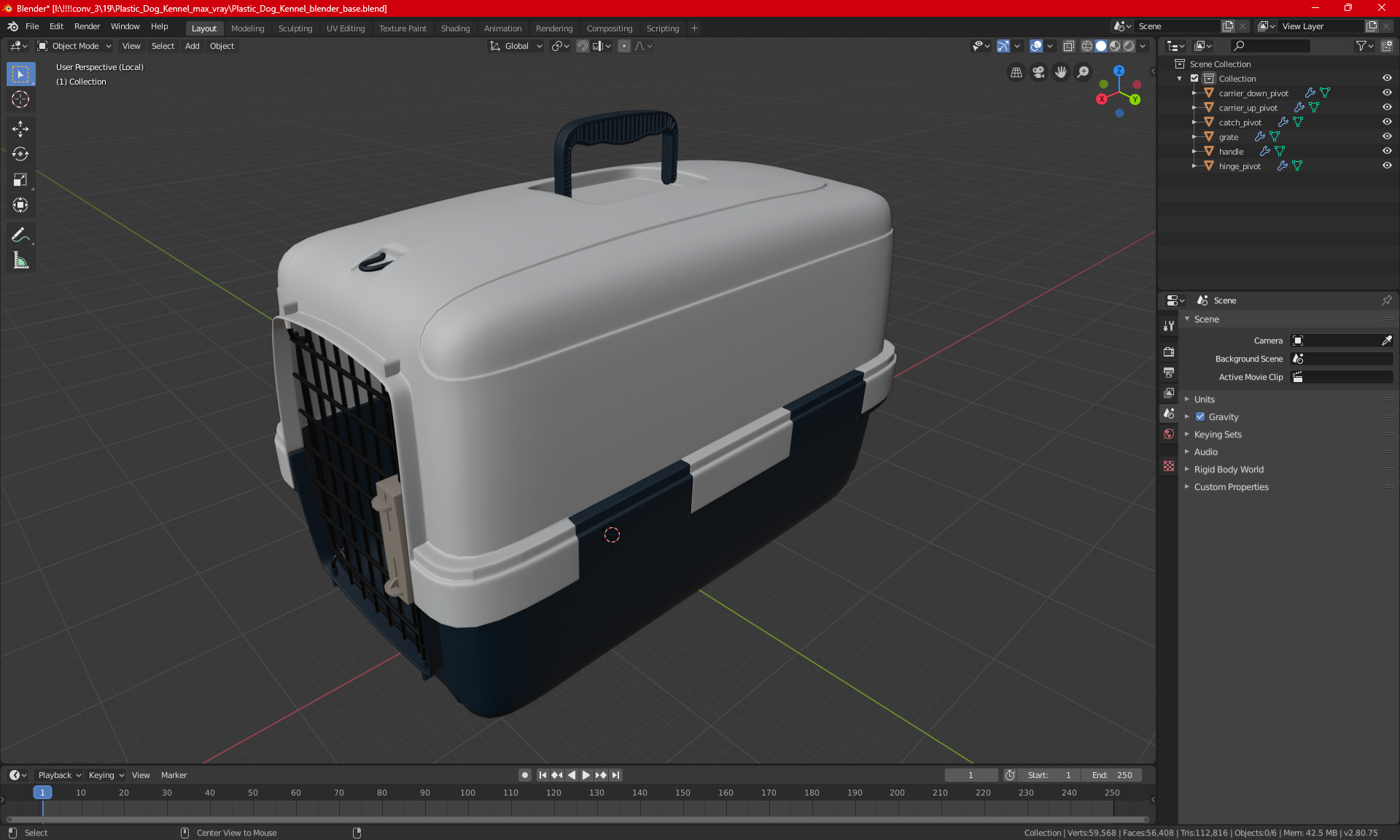This screenshot has width=1400, height=840.
Task: Click the Background Scene field
Action: (x=1342, y=359)
